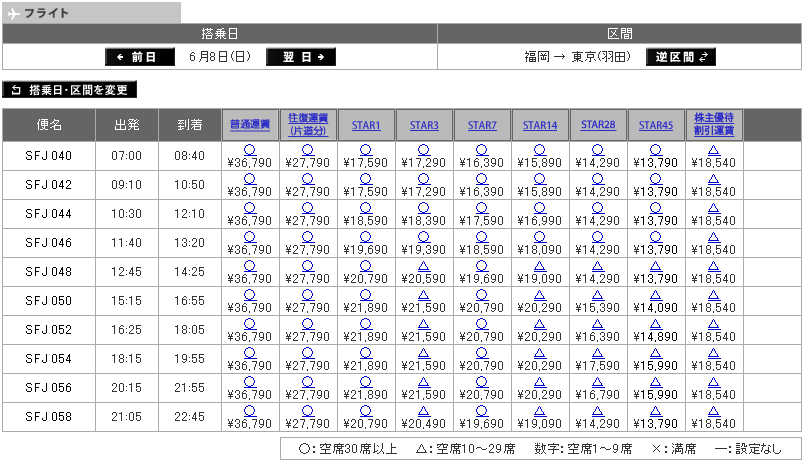This screenshot has width=805, height=468.
Task: Select SFJ 050 STAR14 triangle availability icon
Action: [x=540, y=294]
